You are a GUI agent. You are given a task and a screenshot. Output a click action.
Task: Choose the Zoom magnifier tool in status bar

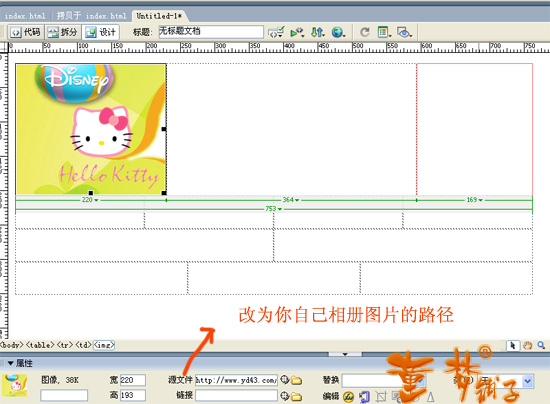(541, 345)
